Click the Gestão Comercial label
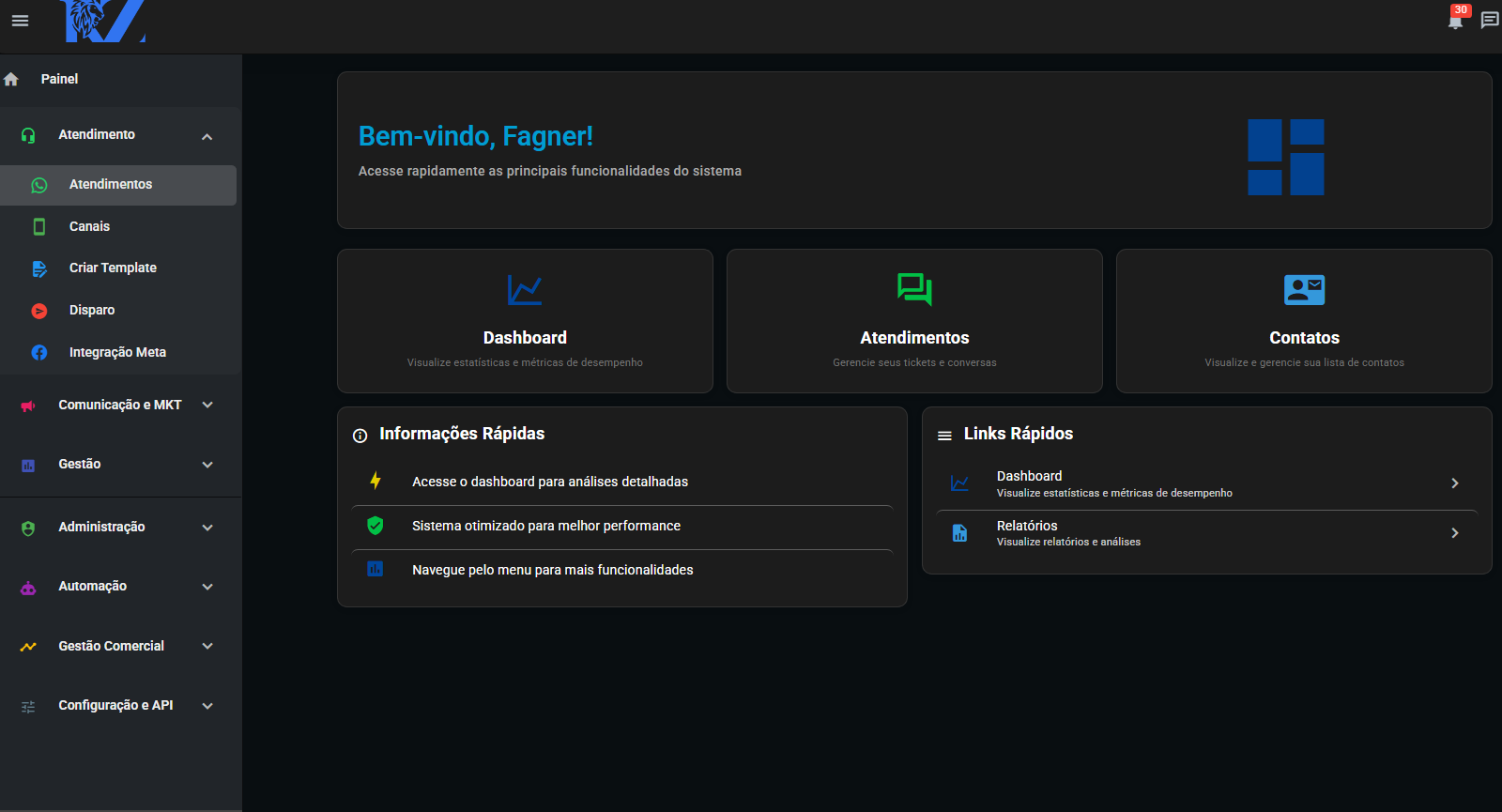Screen dimensions: 1502x812 pyautogui.click(x=112, y=647)
